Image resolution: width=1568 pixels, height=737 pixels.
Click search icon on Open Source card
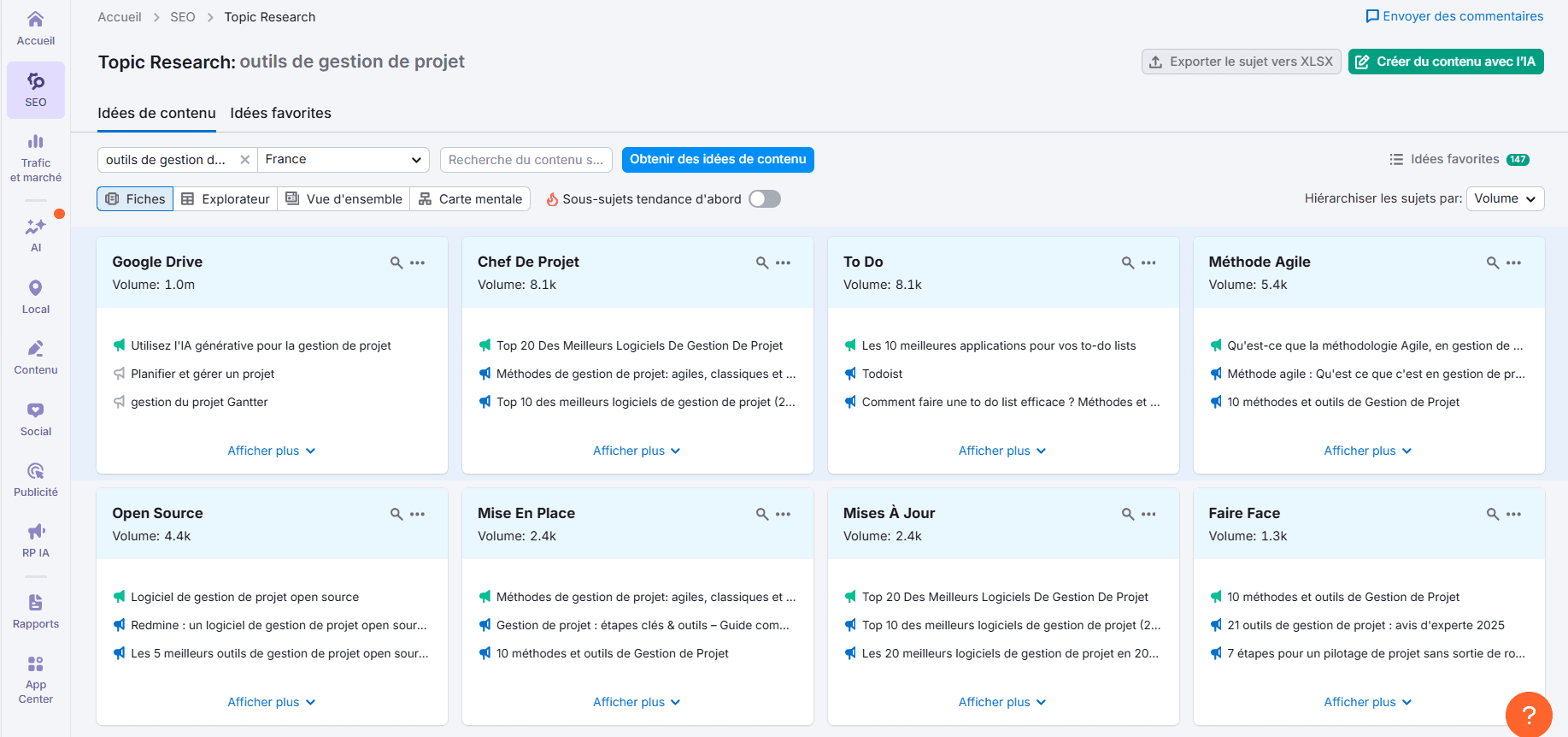[396, 514]
